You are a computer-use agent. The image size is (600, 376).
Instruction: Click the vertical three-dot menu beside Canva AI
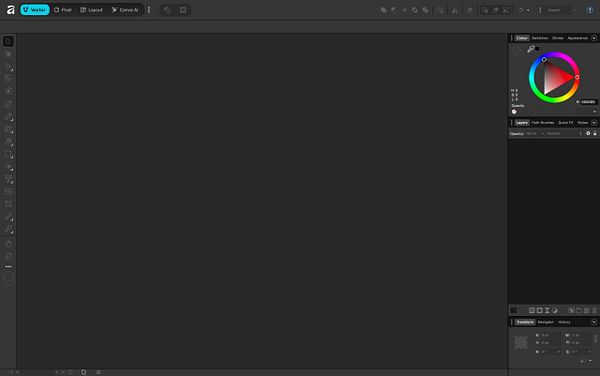[x=149, y=10]
